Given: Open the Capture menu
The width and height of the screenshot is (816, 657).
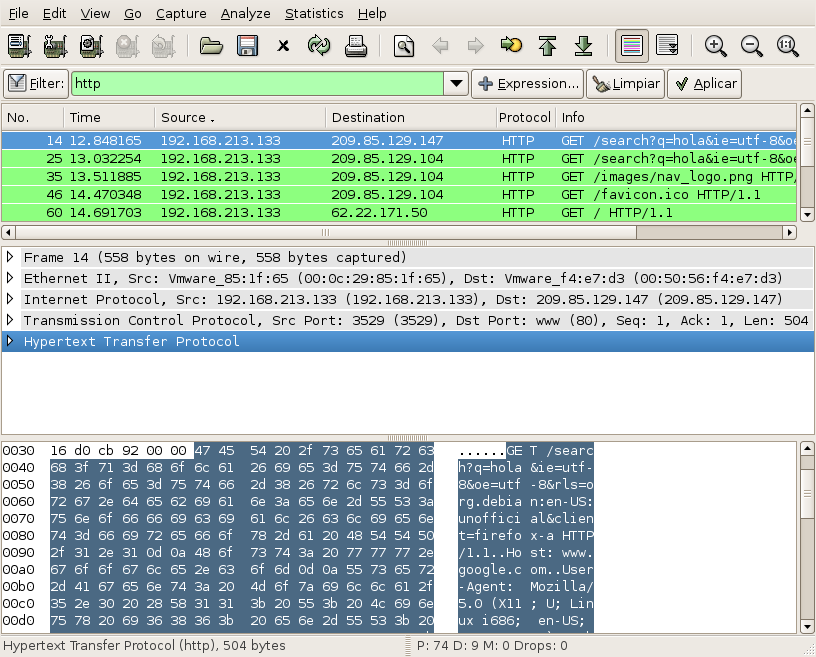Looking at the screenshot, I should tap(181, 14).
